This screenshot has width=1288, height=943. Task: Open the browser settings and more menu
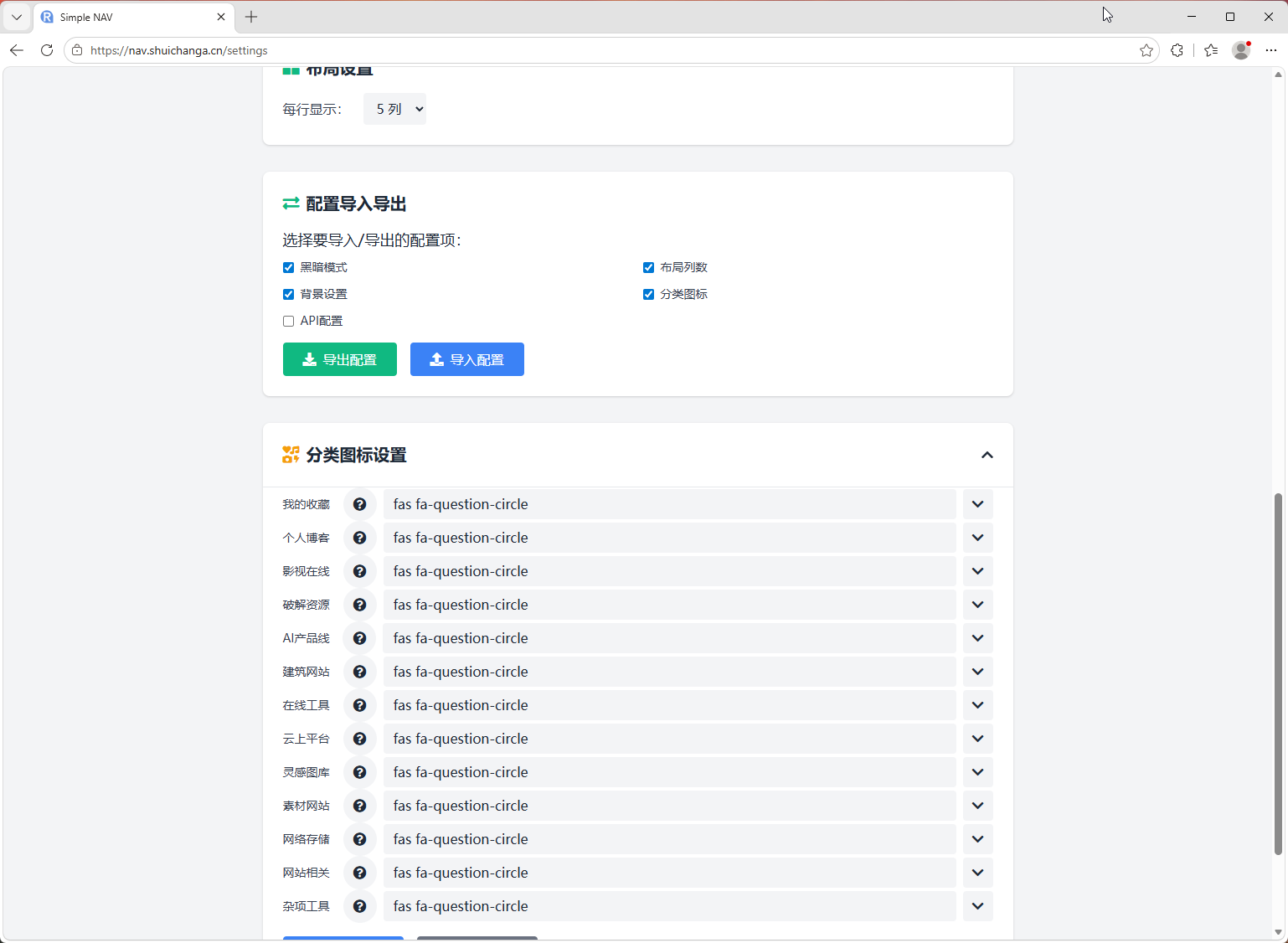(x=1271, y=50)
